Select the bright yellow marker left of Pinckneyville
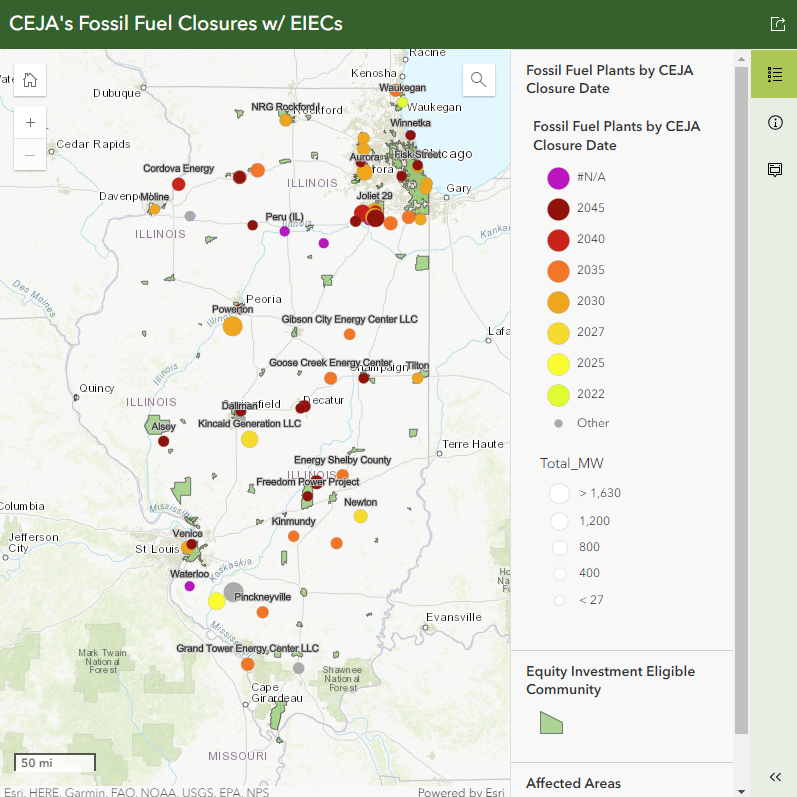797x797 pixels. tap(217, 601)
